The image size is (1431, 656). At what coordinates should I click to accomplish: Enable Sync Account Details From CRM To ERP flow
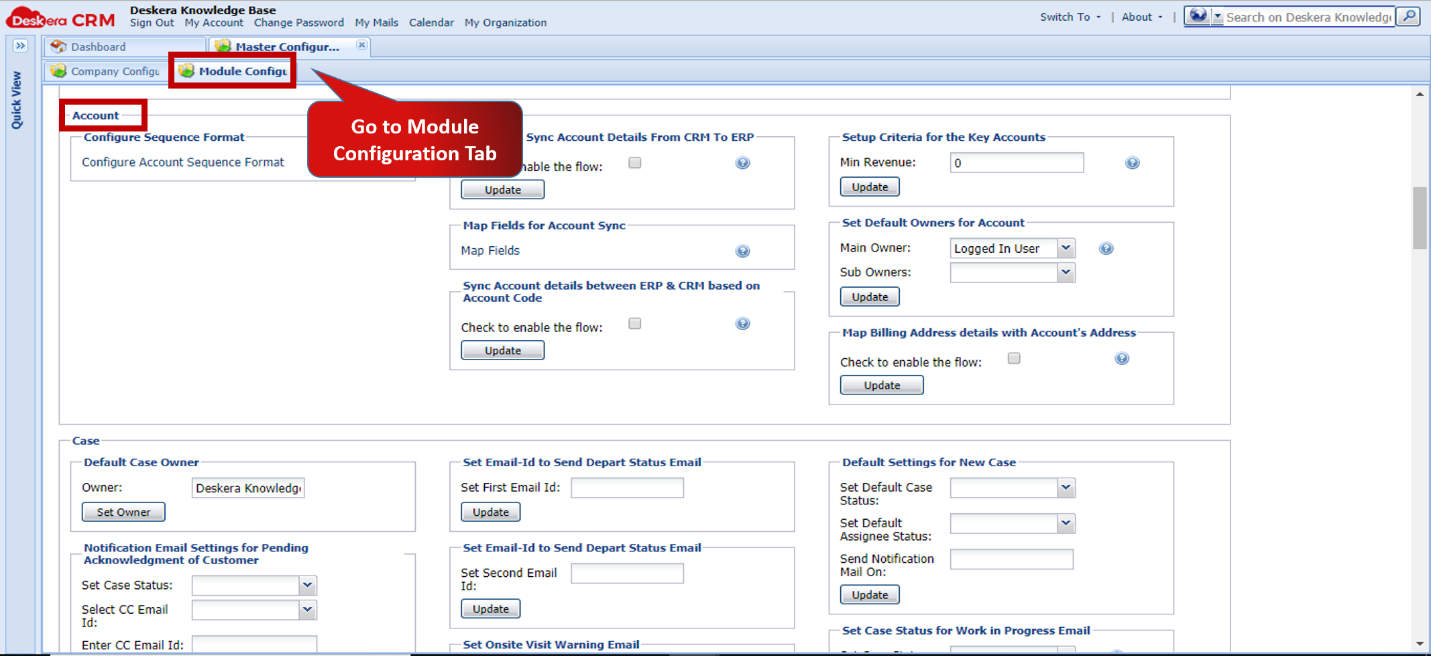pyautogui.click(x=635, y=162)
